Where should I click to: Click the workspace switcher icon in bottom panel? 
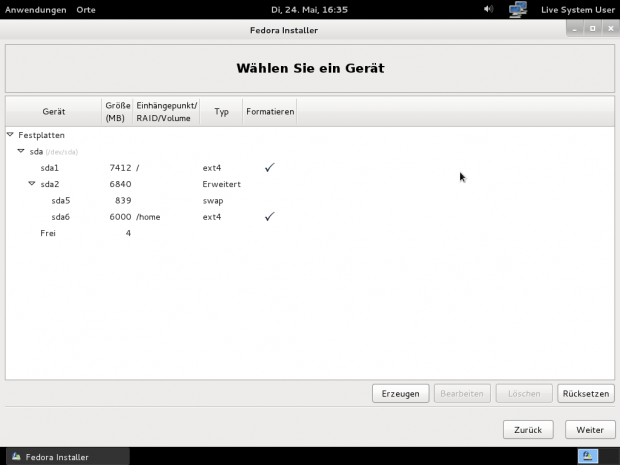pos(588,456)
